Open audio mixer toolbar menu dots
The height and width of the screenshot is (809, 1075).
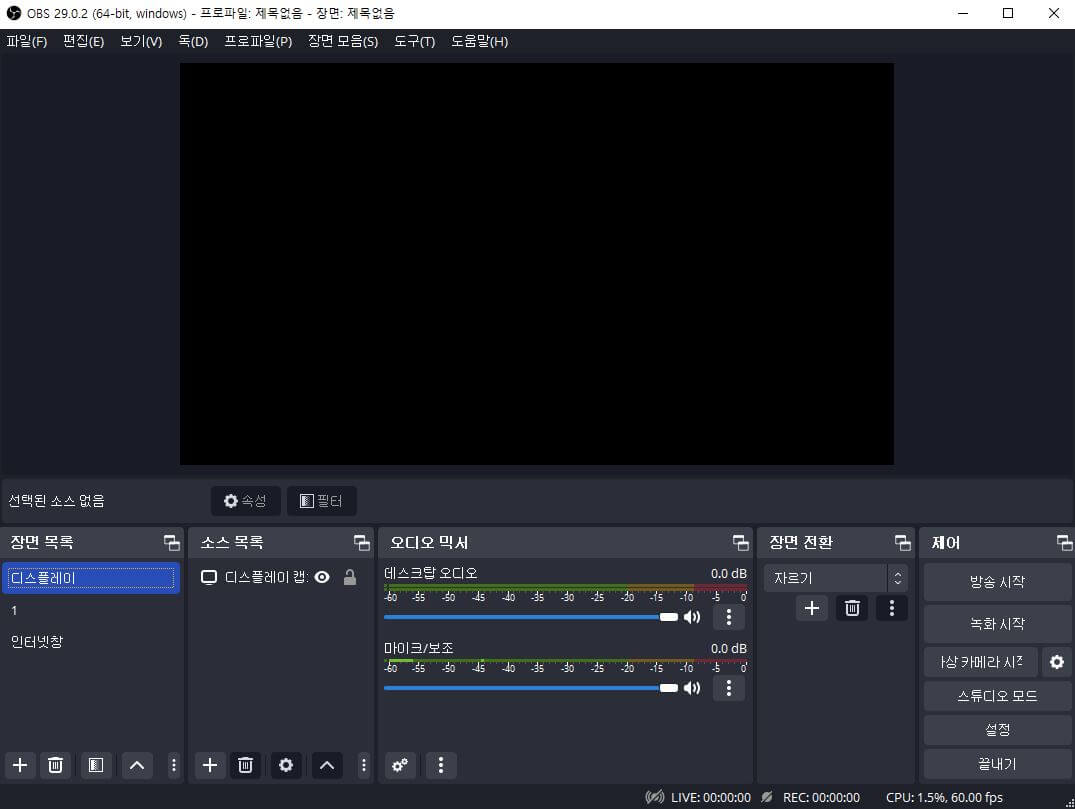pos(441,765)
